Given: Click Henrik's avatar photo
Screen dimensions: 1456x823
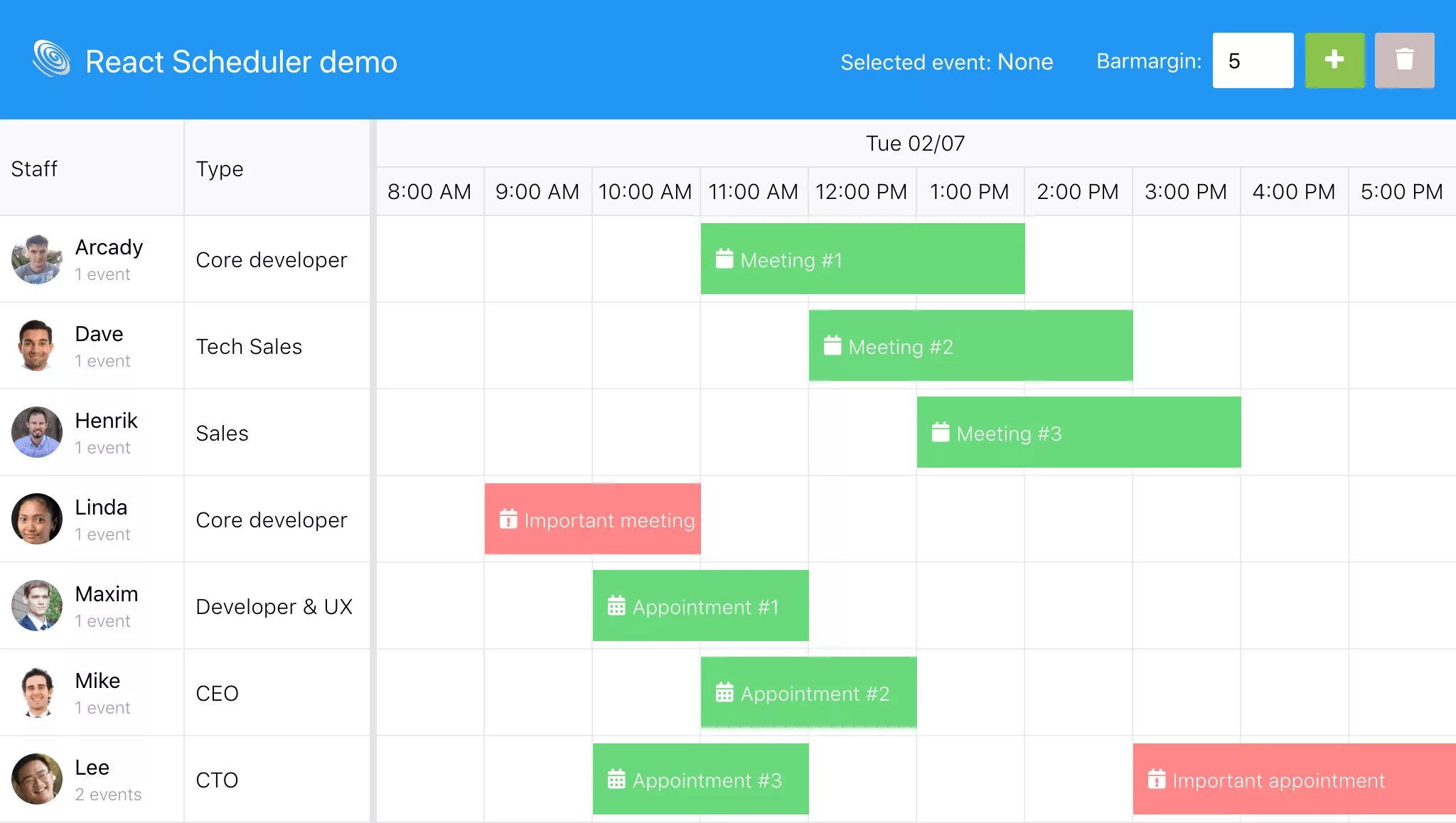Looking at the screenshot, I should pyautogui.click(x=37, y=433).
